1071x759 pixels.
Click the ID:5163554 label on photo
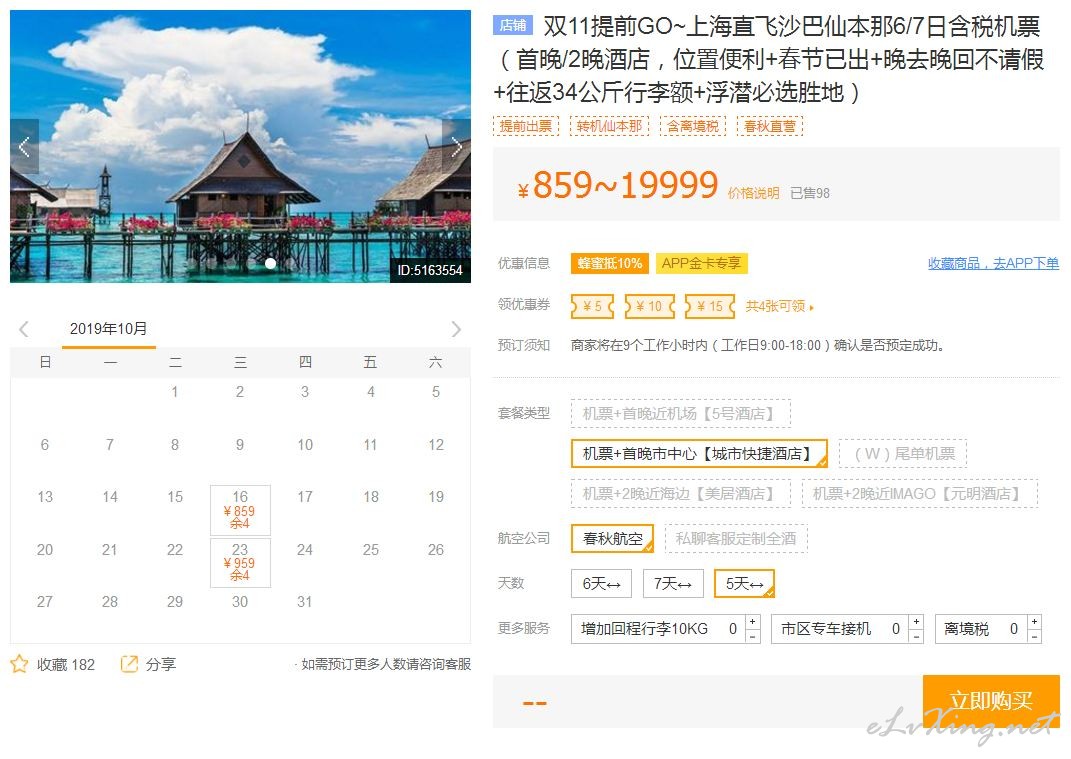tap(430, 270)
